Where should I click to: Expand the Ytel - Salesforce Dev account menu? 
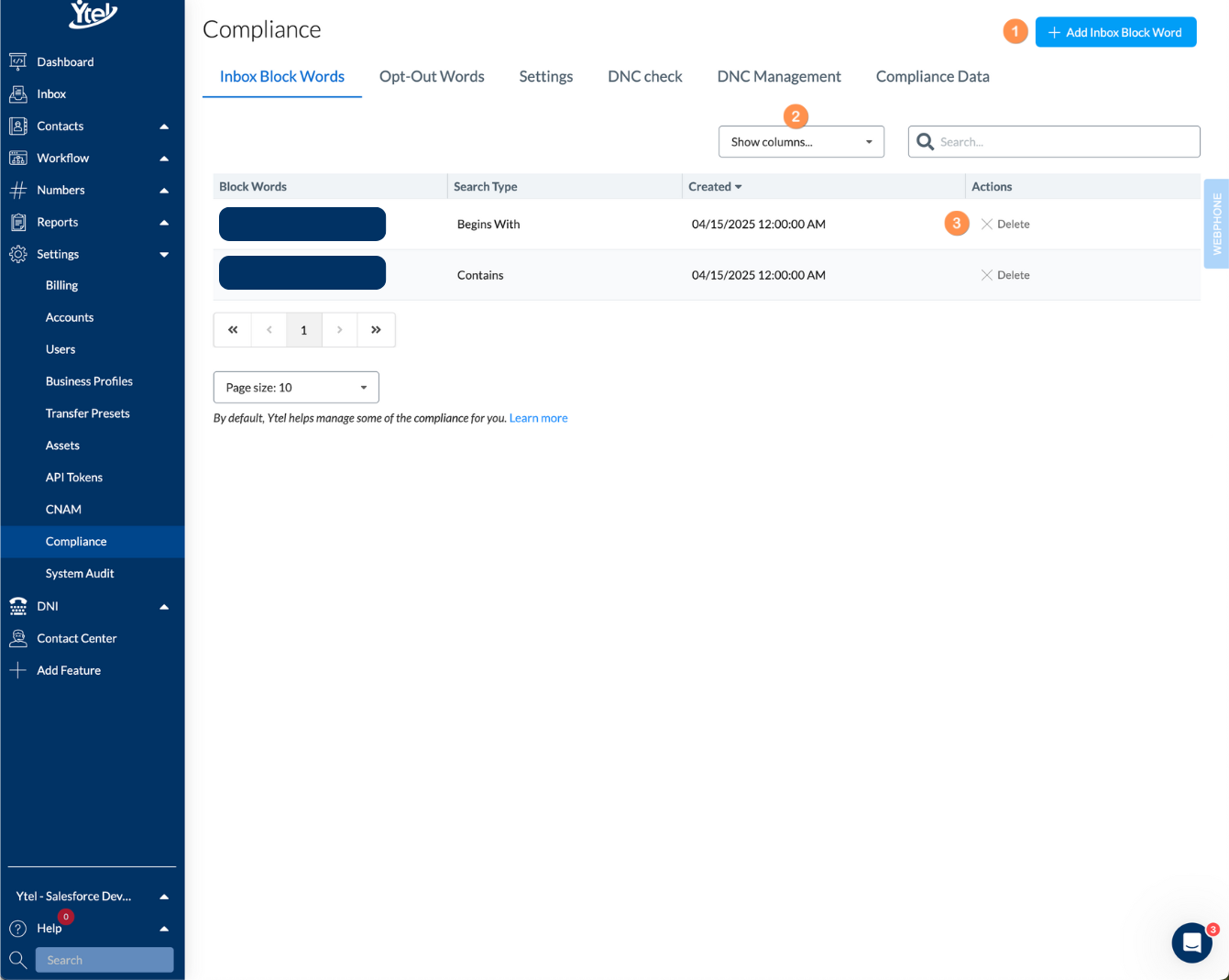click(x=92, y=897)
